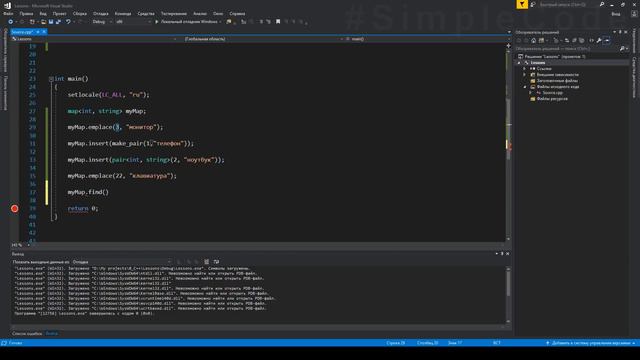640x360 pixels.
Task: Open the Файл menu
Action: (8, 13)
